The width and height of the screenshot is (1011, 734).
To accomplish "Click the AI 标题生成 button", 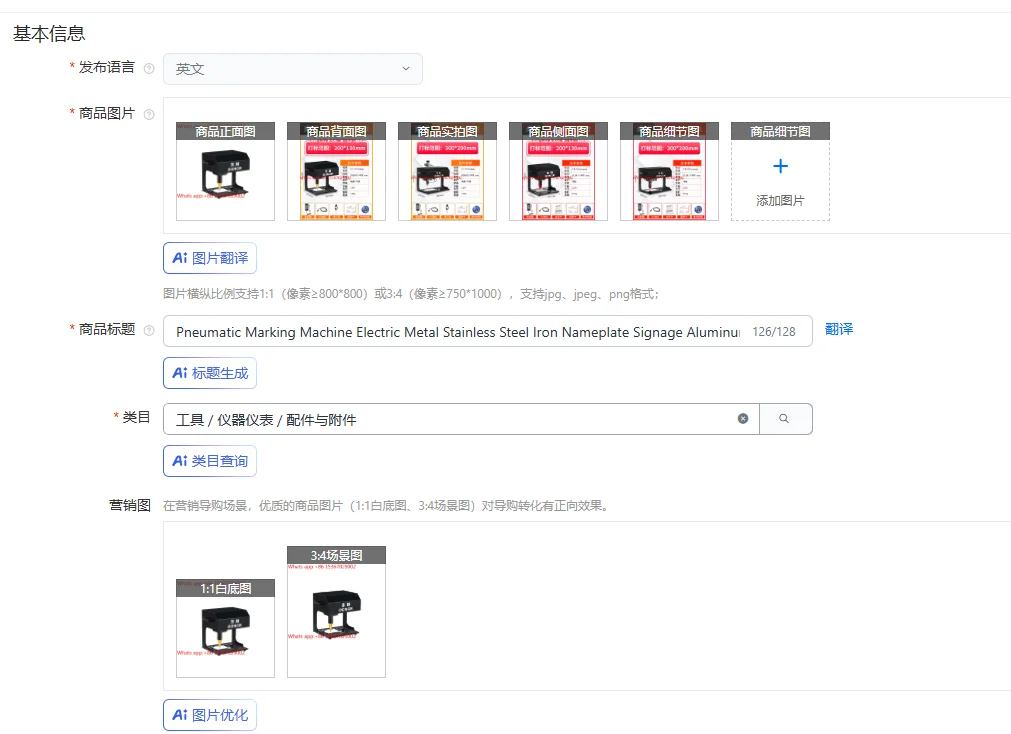I will [x=210, y=373].
